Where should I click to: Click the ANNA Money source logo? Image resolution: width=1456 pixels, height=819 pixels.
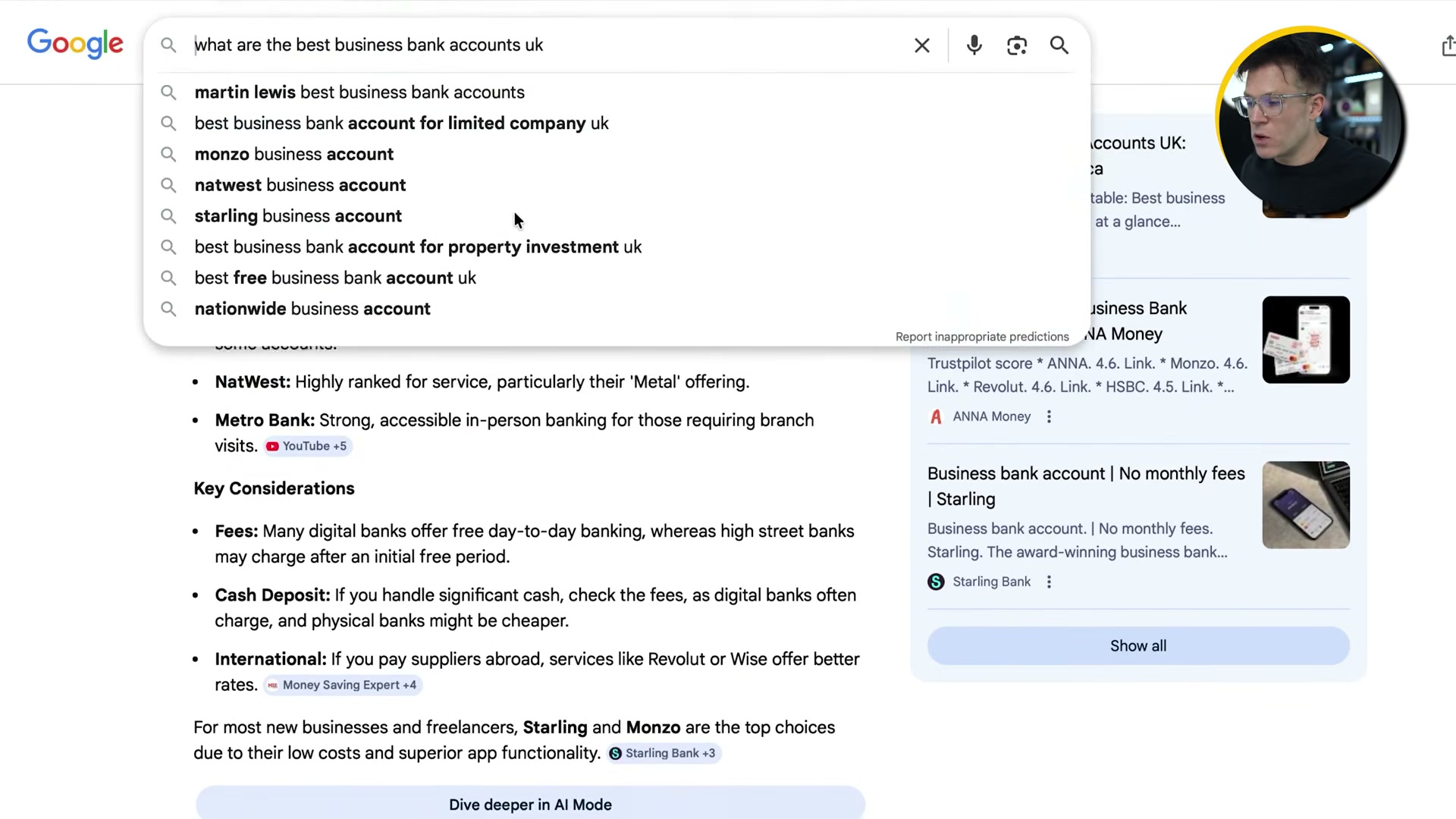pyautogui.click(x=936, y=416)
